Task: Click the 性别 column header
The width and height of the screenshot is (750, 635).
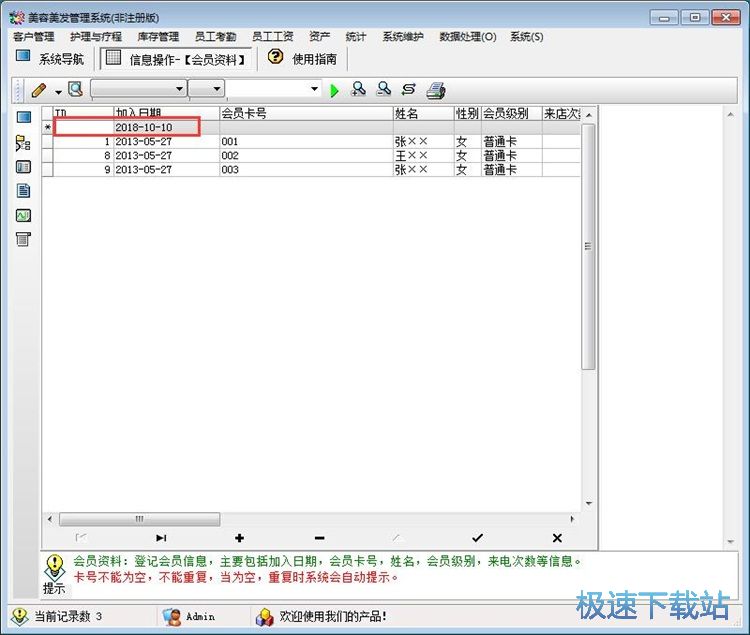Action: (x=467, y=113)
